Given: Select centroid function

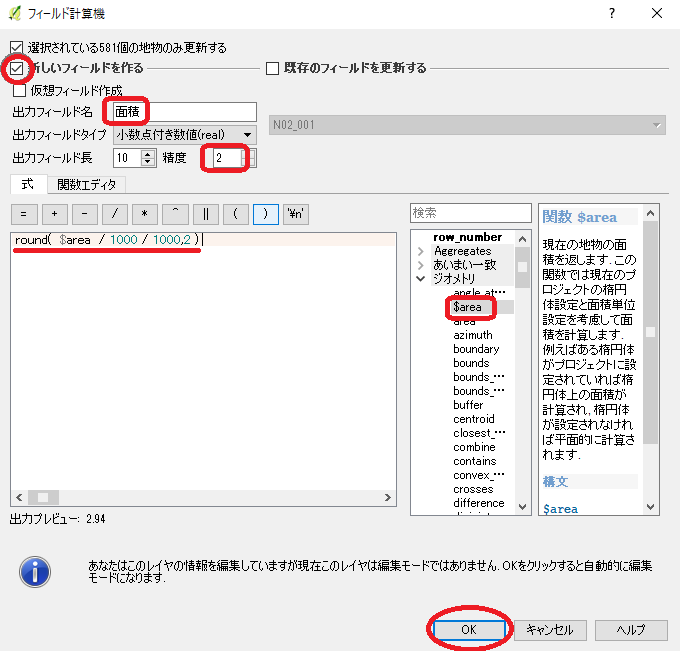Looking at the screenshot, I should (474, 419).
